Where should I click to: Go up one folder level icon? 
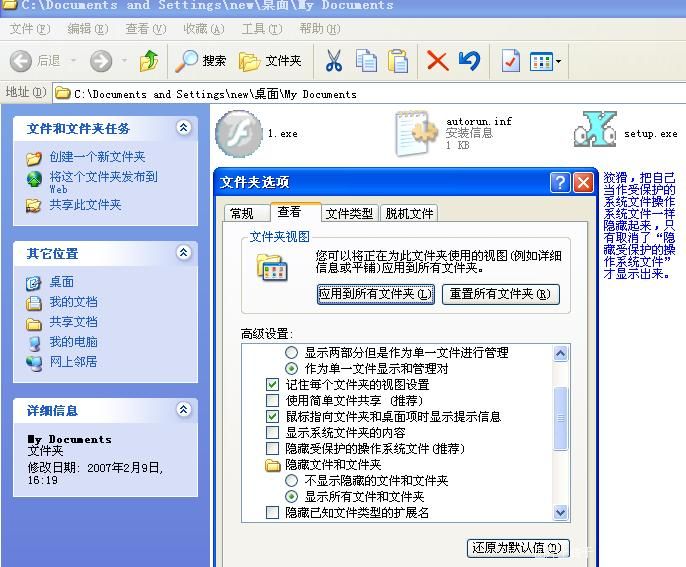pos(149,61)
